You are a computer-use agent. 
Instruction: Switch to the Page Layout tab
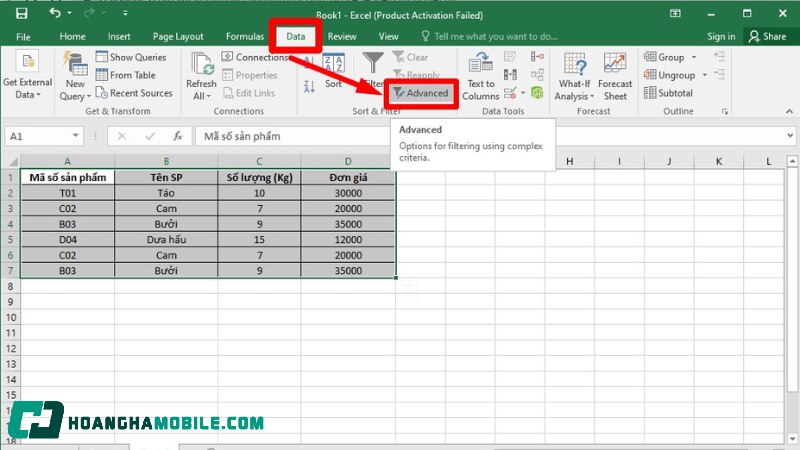point(178,36)
